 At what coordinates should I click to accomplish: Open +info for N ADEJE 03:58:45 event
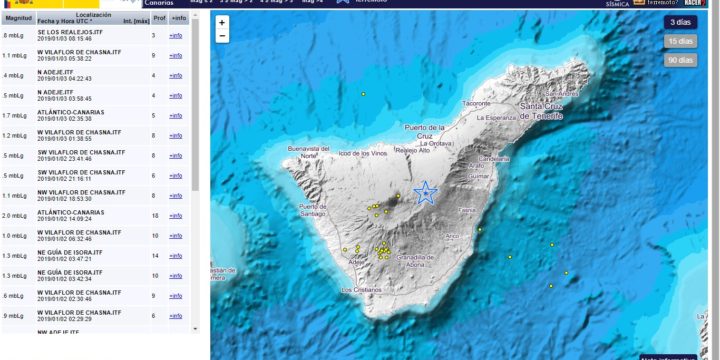coord(175,96)
